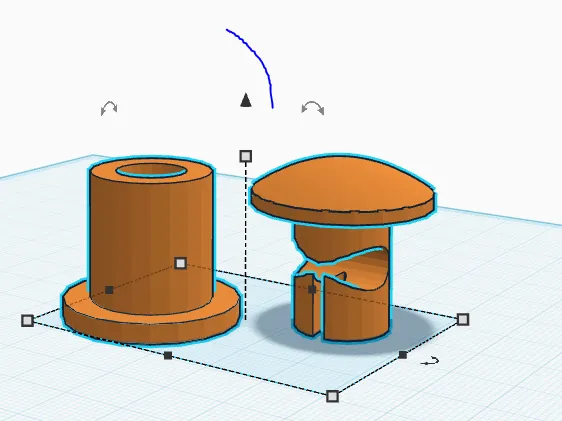
Task: Click the left curved rotation arrow handle
Action: point(109,107)
